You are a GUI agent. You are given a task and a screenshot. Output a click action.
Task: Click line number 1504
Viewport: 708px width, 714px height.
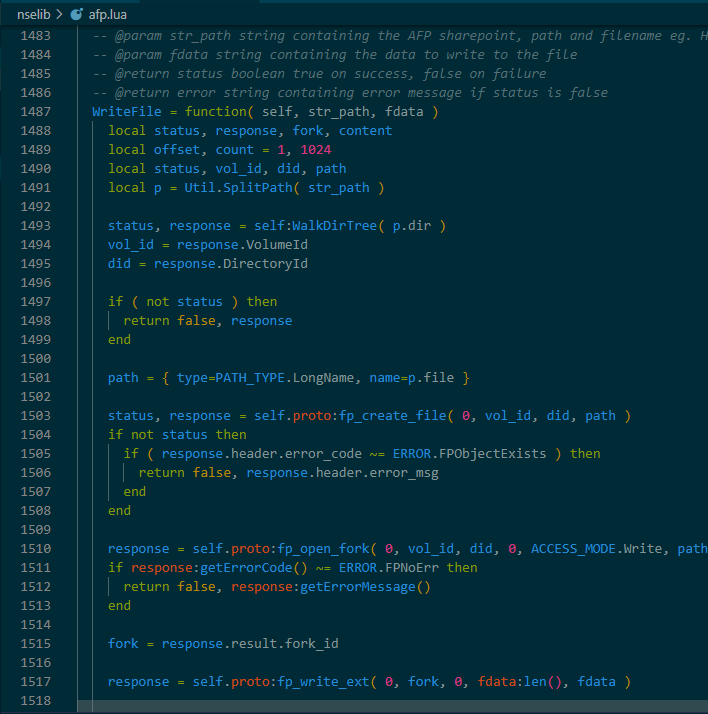36,434
